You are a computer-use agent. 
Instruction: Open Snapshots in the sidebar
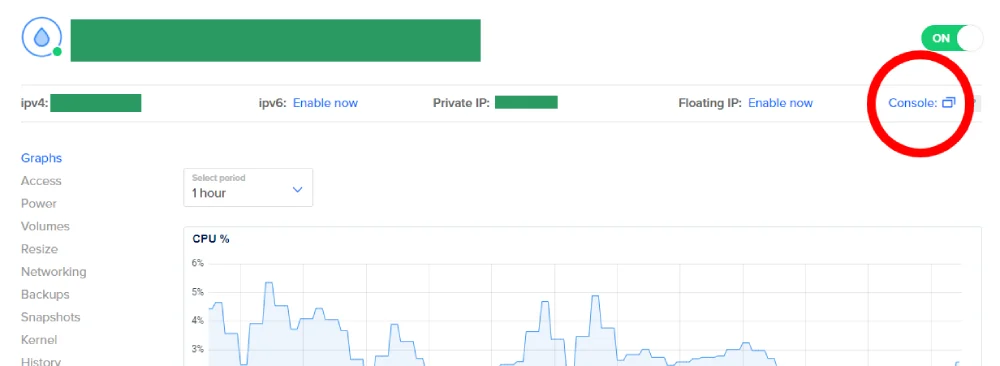tap(51, 318)
